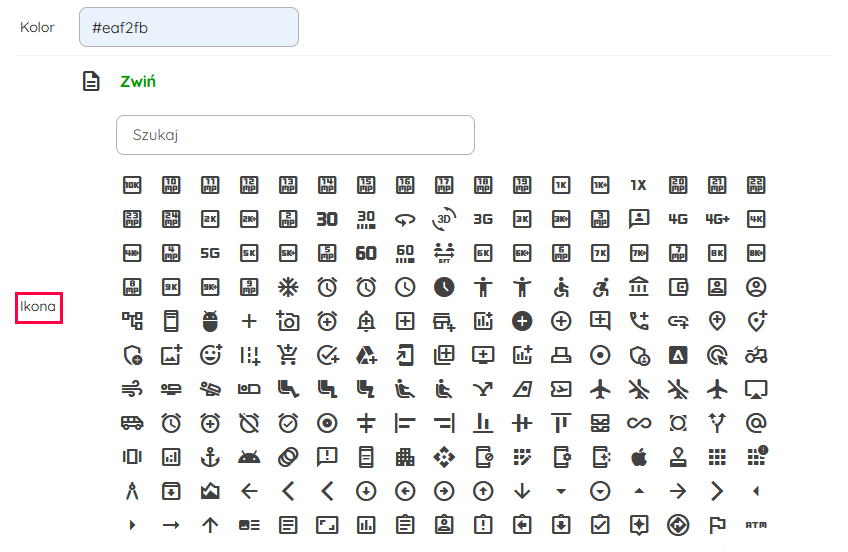848x552 pixels.
Task: Click the Kolor field showing #eaf2fb
Action: click(189, 27)
